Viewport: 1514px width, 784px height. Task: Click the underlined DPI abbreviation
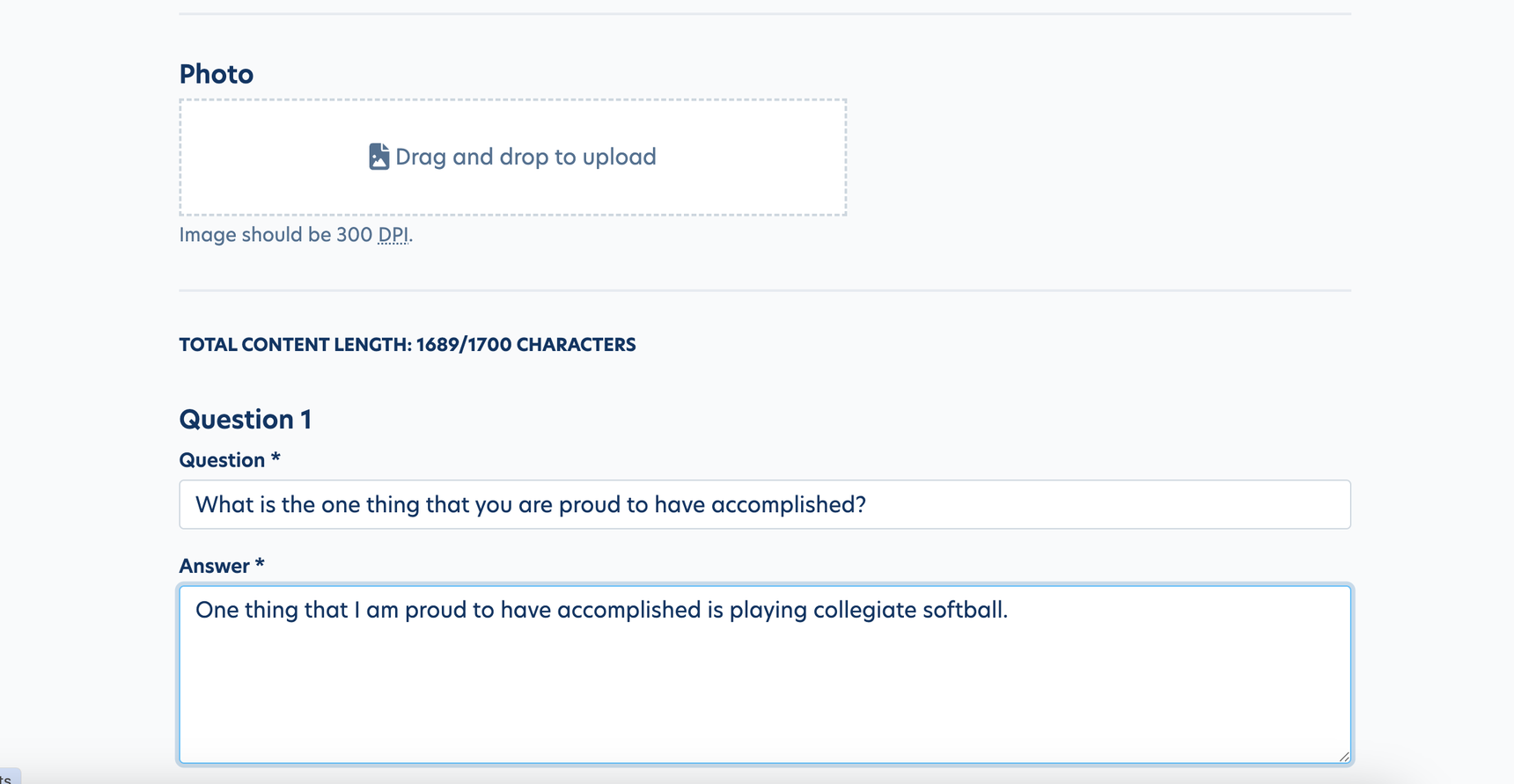tap(393, 235)
